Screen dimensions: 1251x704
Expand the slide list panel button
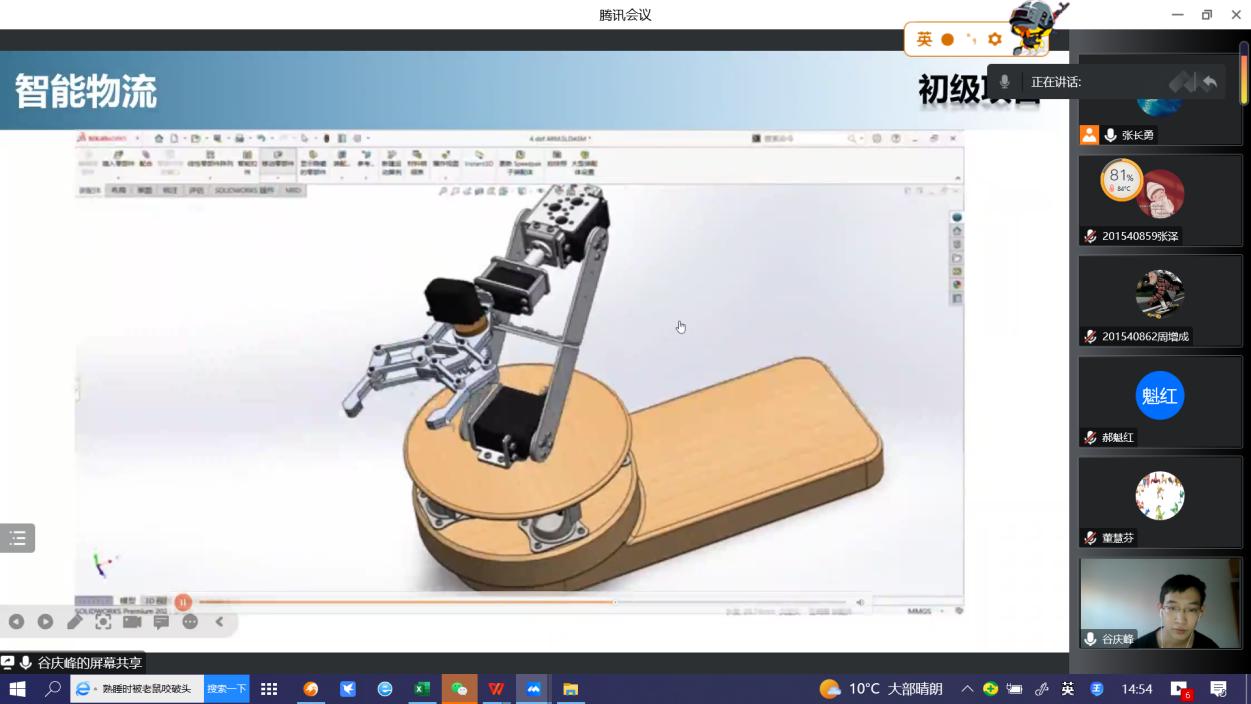click(17, 538)
